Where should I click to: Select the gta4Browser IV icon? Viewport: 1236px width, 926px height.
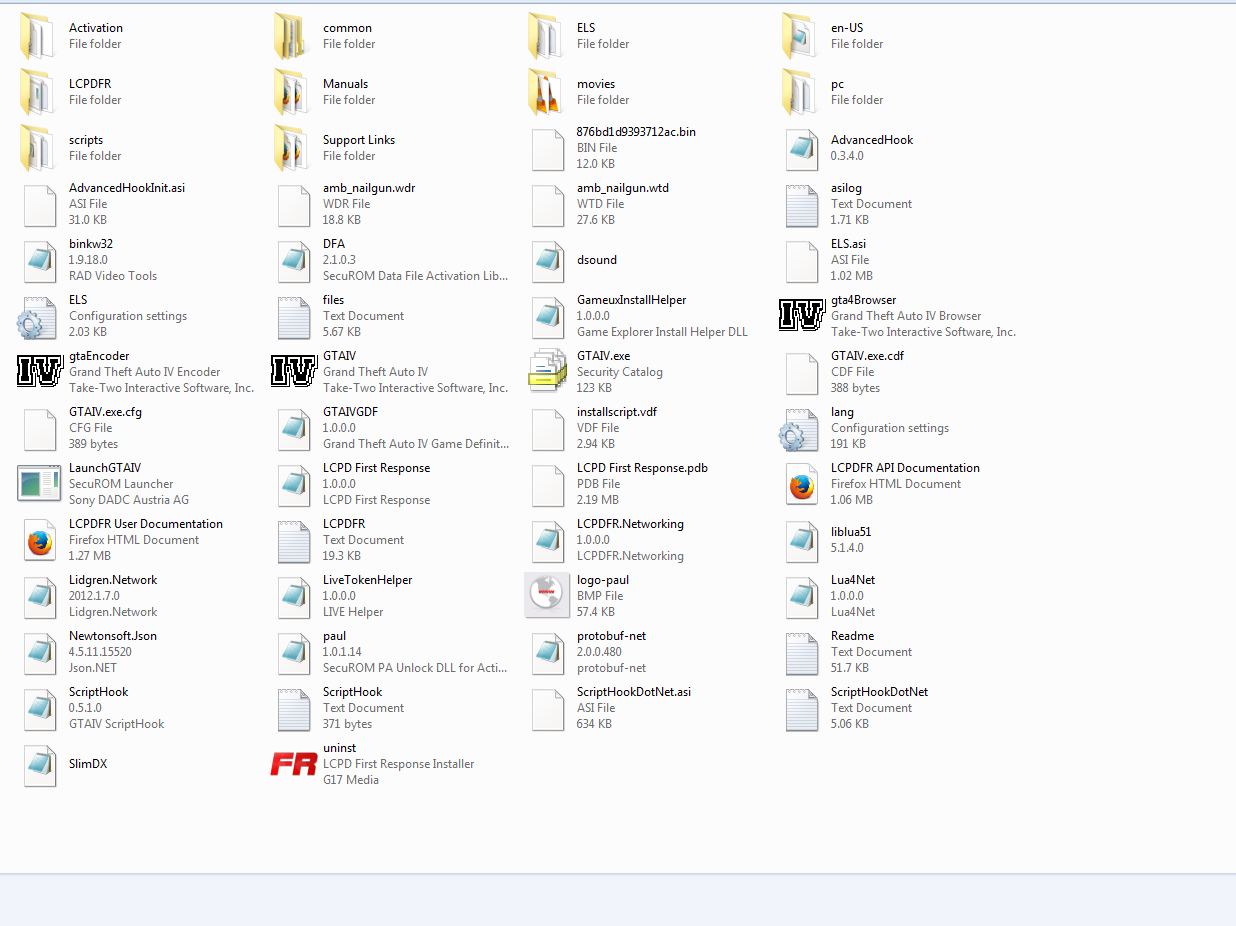pyautogui.click(x=802, y=315)
